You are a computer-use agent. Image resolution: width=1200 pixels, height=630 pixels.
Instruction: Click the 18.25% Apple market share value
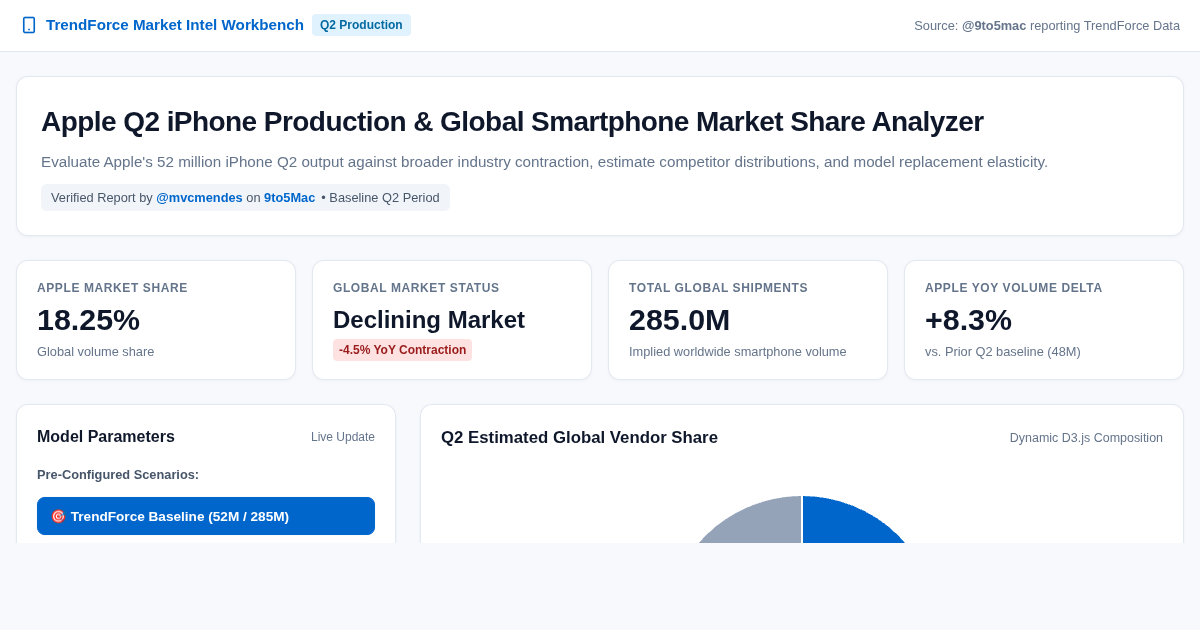tap(88, 320)
